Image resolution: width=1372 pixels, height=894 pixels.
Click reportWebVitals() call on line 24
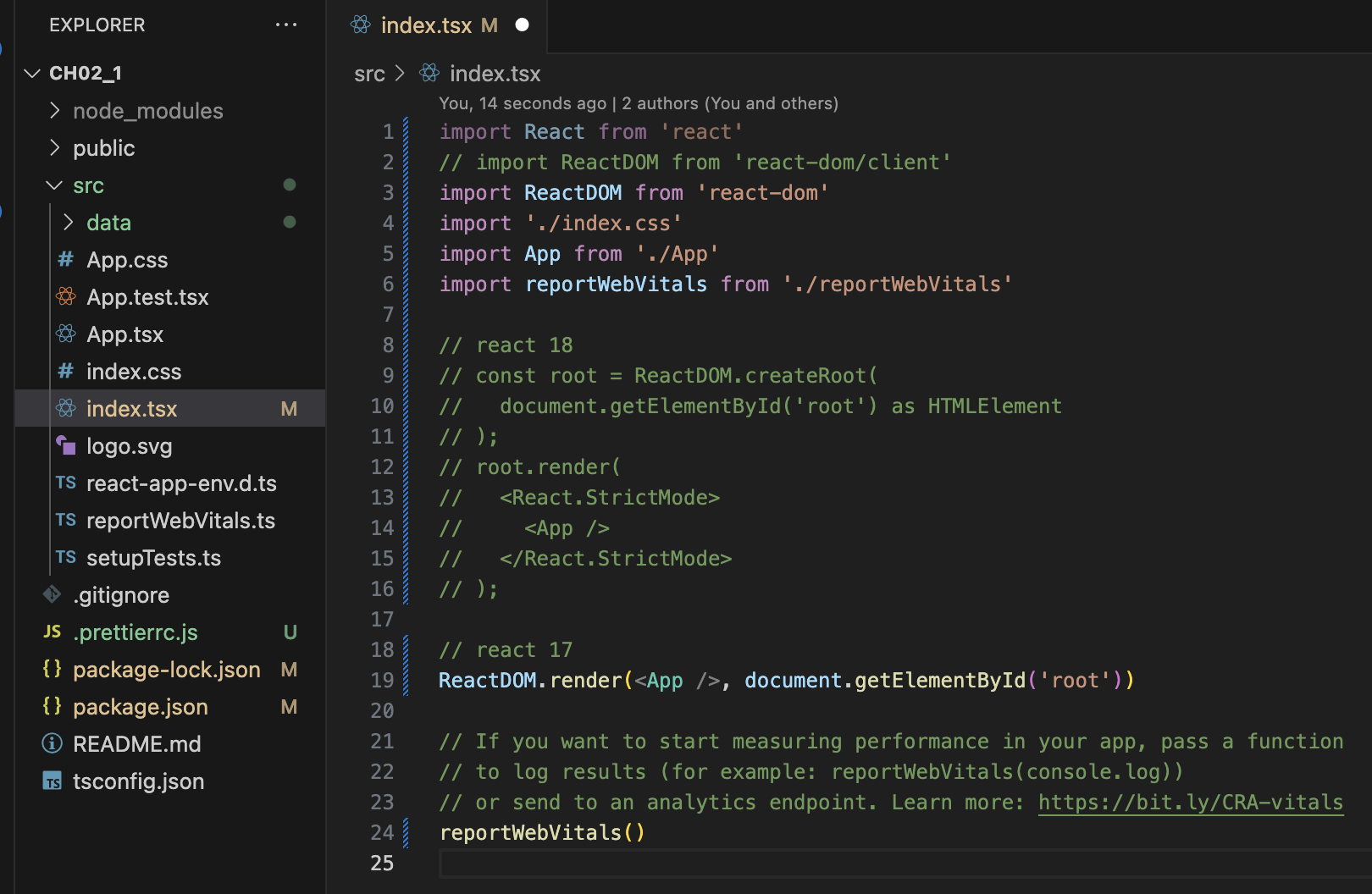tap(542, 833)
